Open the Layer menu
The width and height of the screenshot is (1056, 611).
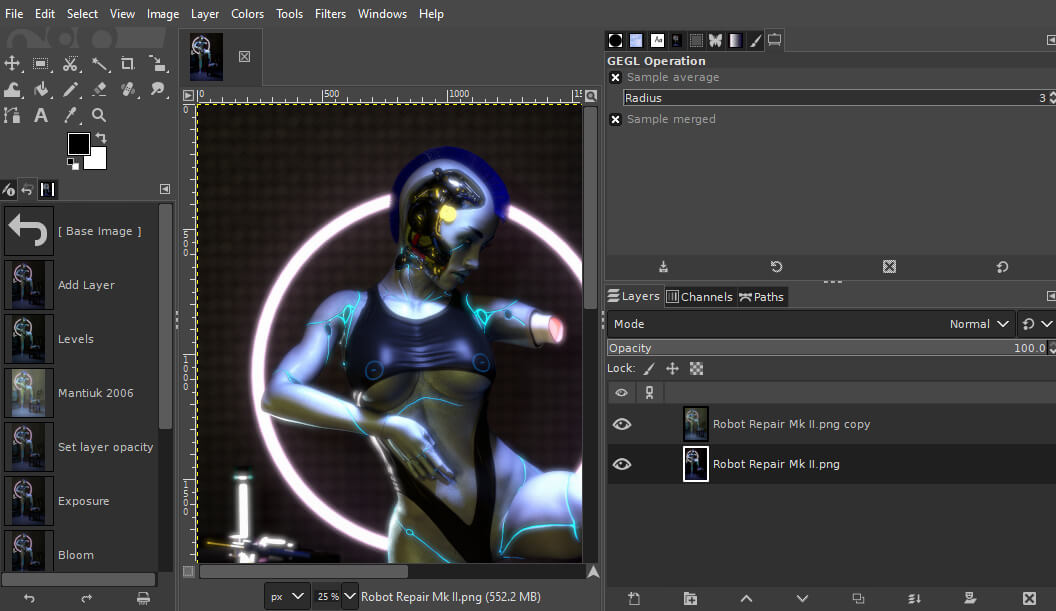pyautogui.click(x=205, y=13)
